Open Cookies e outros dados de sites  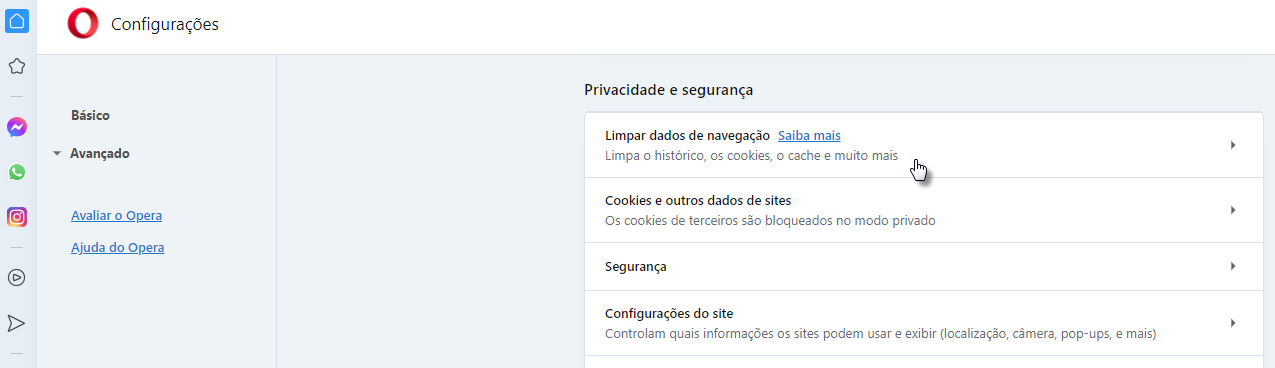(x=924, y=210)
